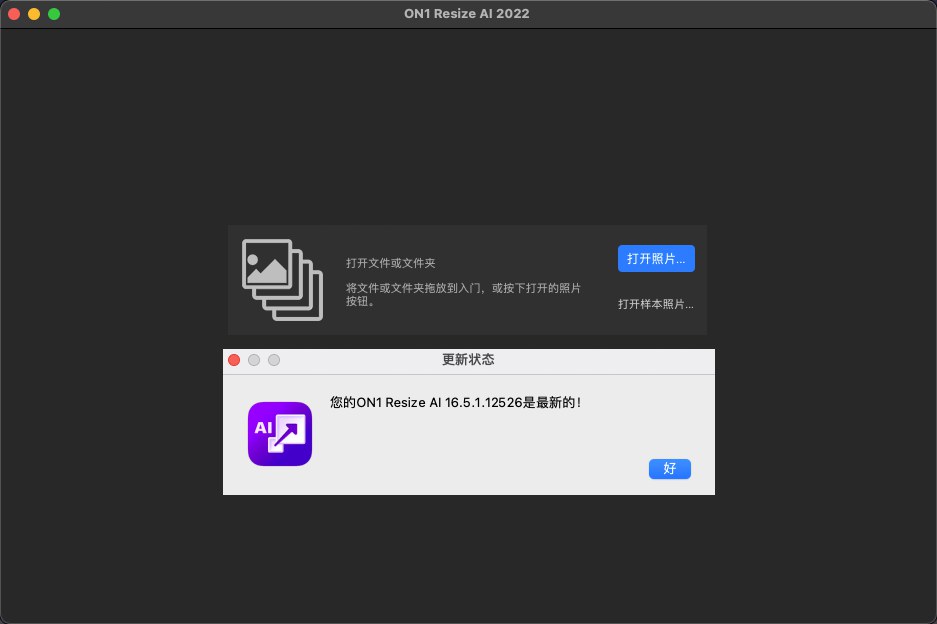Viewport: 937px width, 624px height.
Task: Click the version message 您的ON1 Resize AI 16.5.1.12526是最新的!
Action: pyautogui.click(x=455, y=402)
